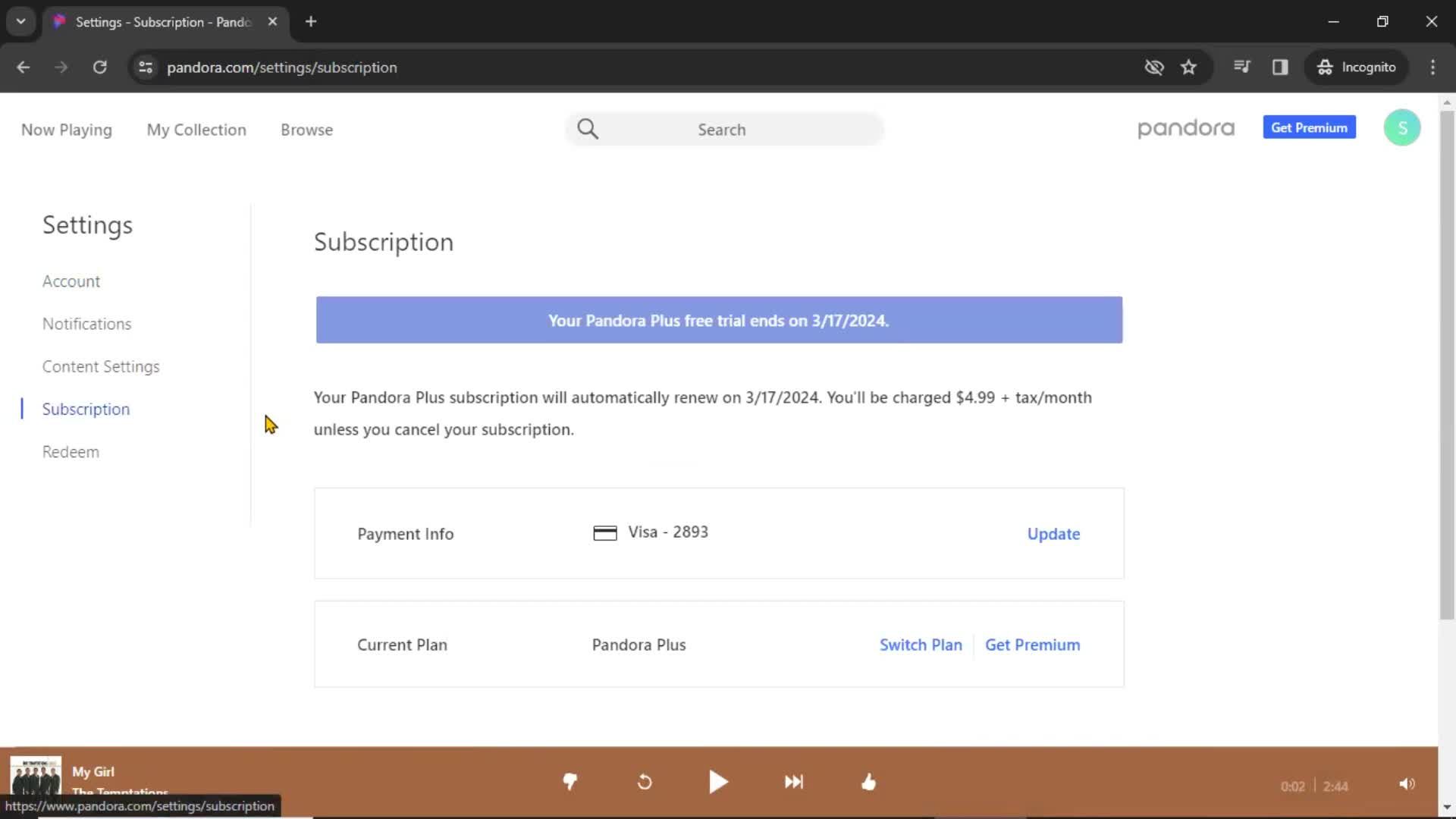1456x819 pixels.
Task: Reload the page
Action: [x=99, y=67]
